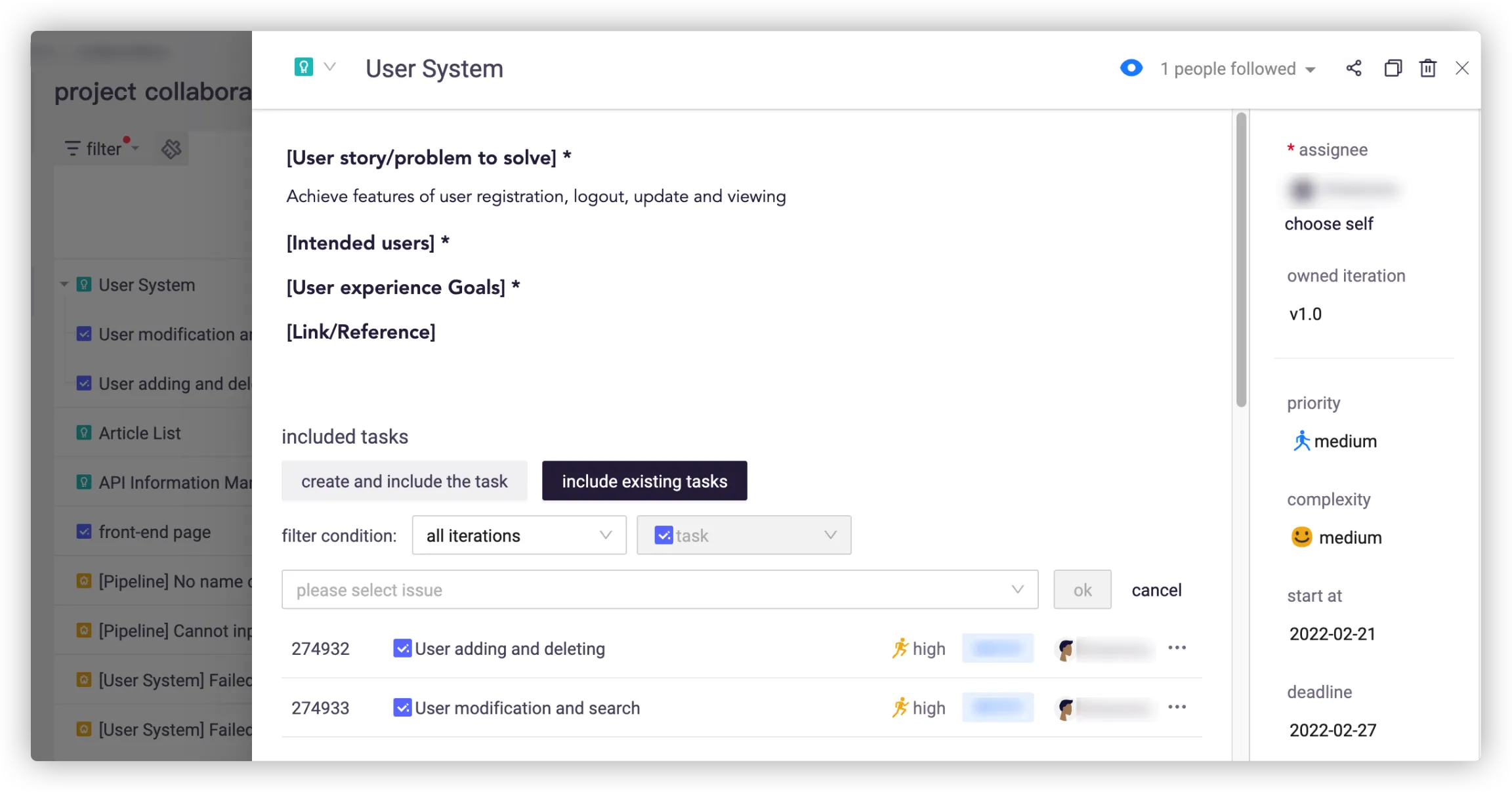Click the teal requirement type icon

pyautogui.click(x=304, y=67)
